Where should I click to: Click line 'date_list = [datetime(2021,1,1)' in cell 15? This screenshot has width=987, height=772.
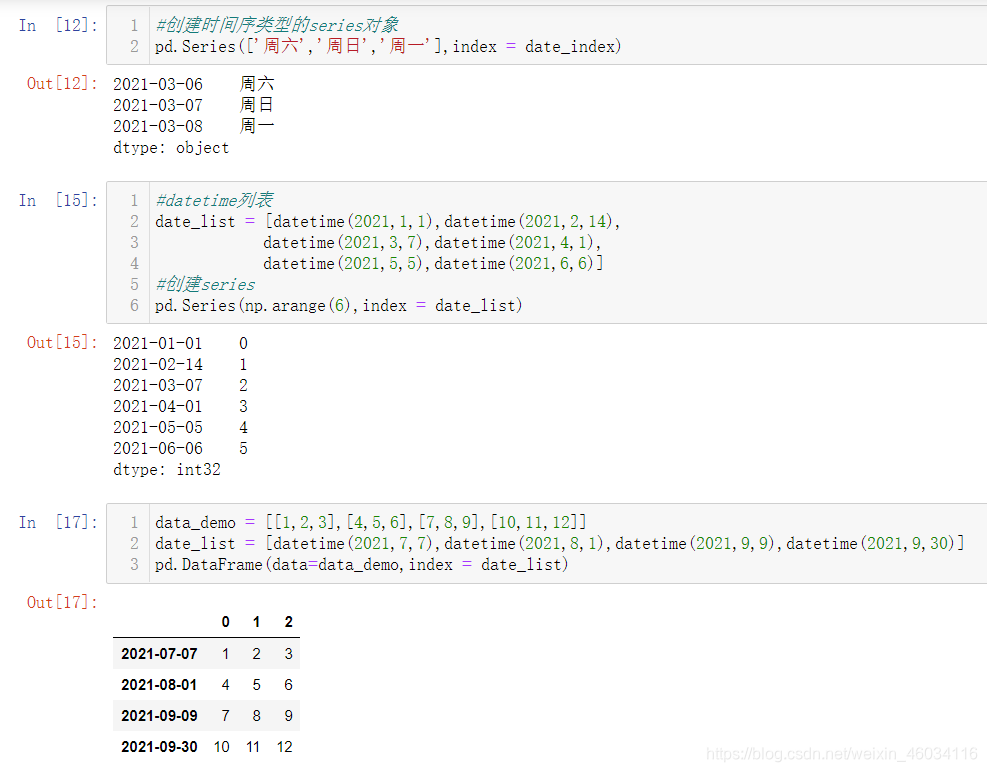[388, 222]
